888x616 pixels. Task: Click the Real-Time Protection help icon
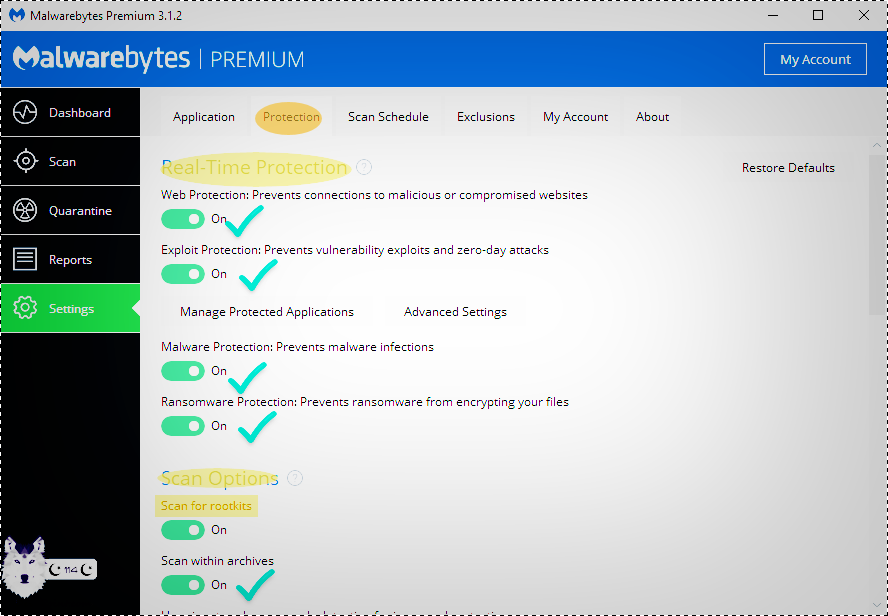click(364, 167)
